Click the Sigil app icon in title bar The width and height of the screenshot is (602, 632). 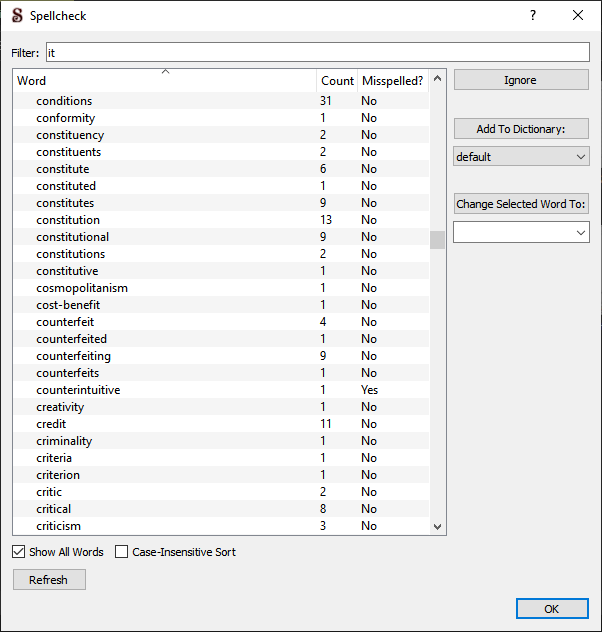point(16,15)
